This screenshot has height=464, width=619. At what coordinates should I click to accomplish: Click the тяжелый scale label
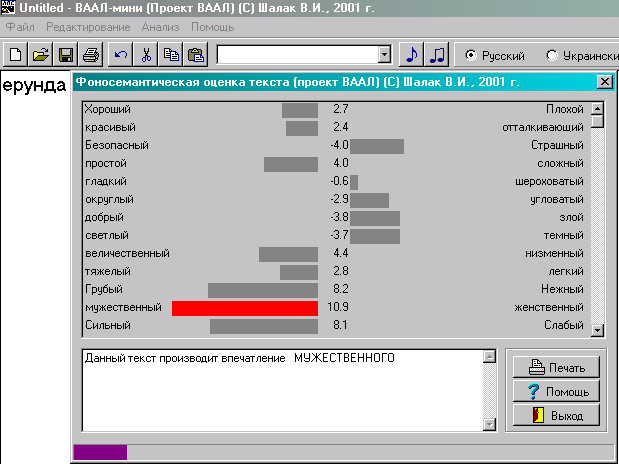click(107, 272)
